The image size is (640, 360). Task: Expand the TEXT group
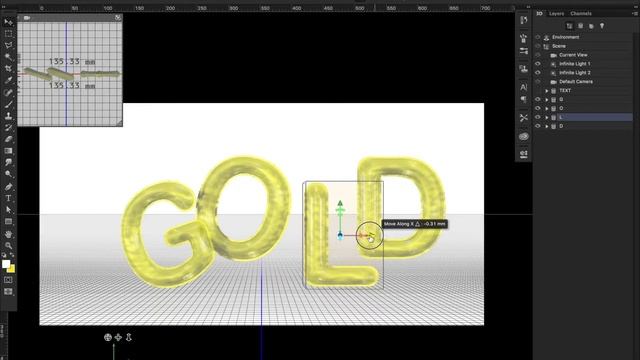(x=547, y=91)
